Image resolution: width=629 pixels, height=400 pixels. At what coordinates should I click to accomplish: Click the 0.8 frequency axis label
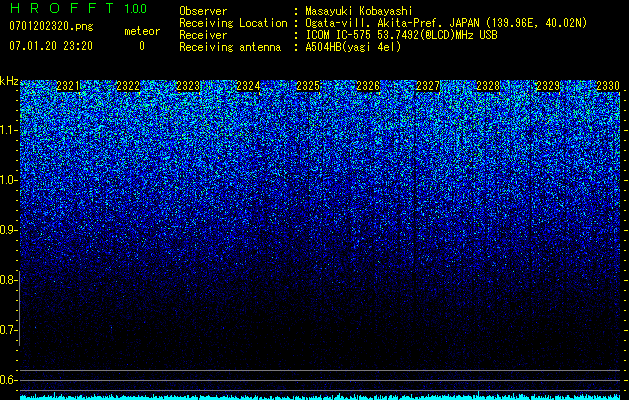8,280
